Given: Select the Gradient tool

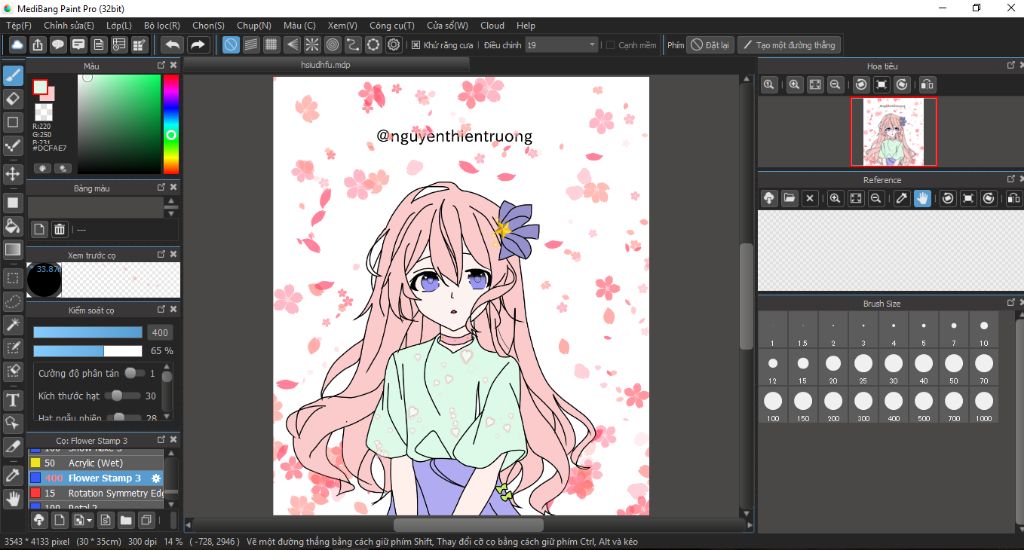Looking at the screenshot, I should pyautogui.click(x=12, y=250).
